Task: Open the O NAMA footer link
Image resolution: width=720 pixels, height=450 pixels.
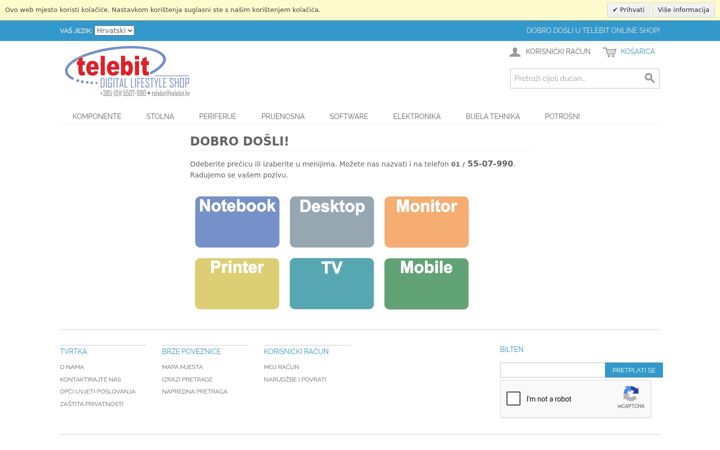Action: [72, 367]
